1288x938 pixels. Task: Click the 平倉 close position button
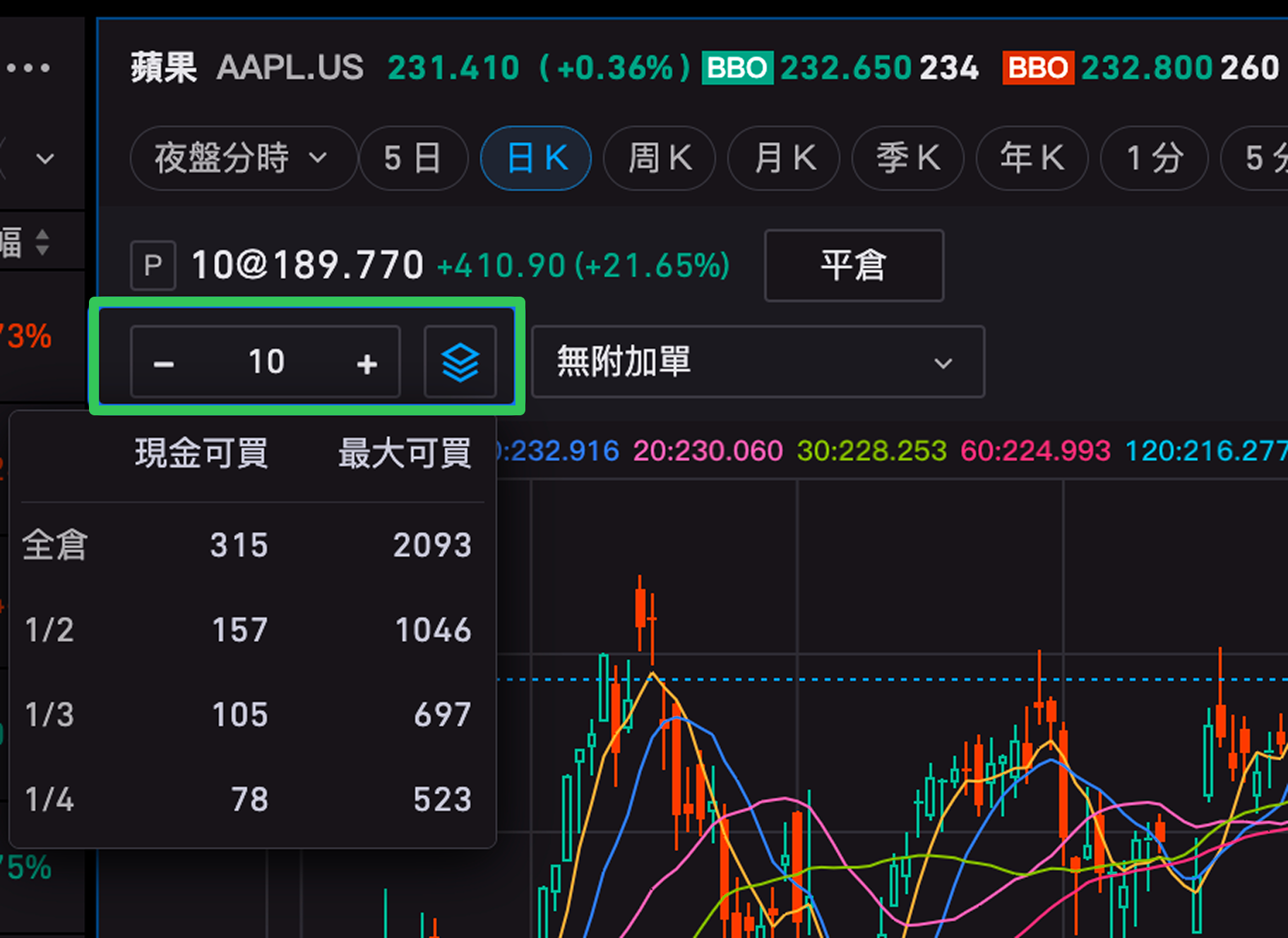[853, 266]
